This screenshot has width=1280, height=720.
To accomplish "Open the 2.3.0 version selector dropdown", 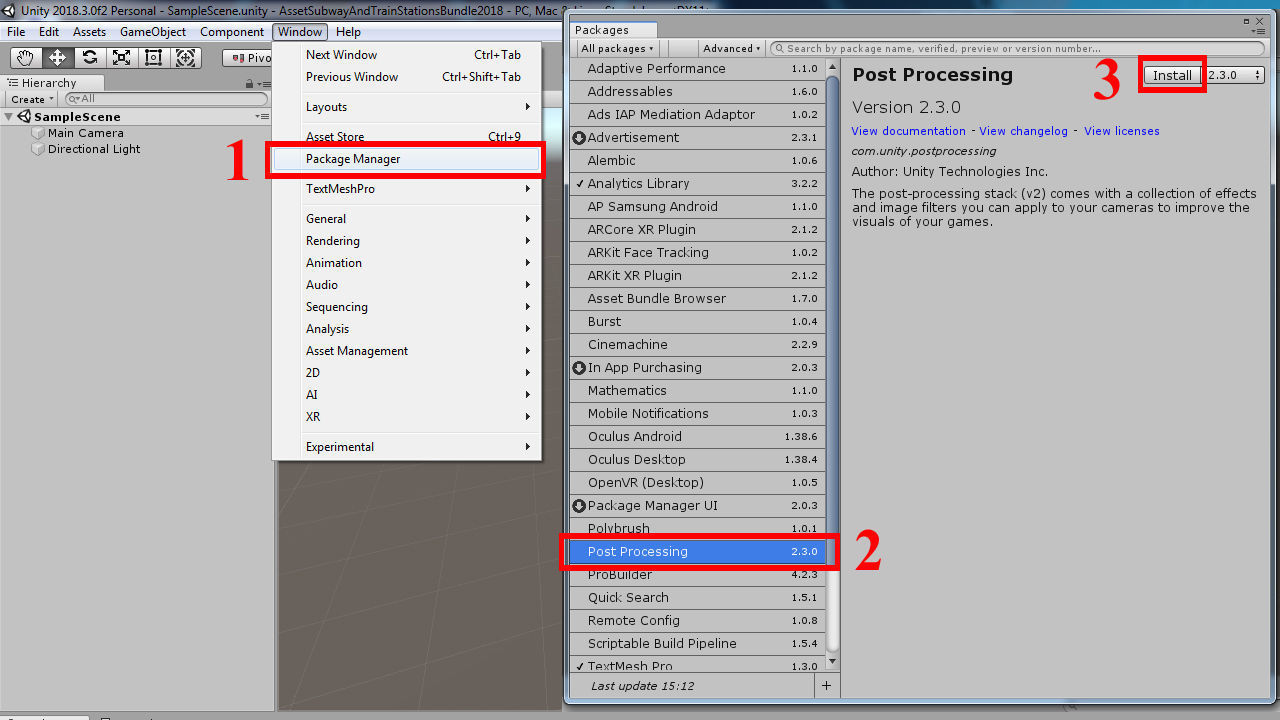I will [x=1234, y=75].
